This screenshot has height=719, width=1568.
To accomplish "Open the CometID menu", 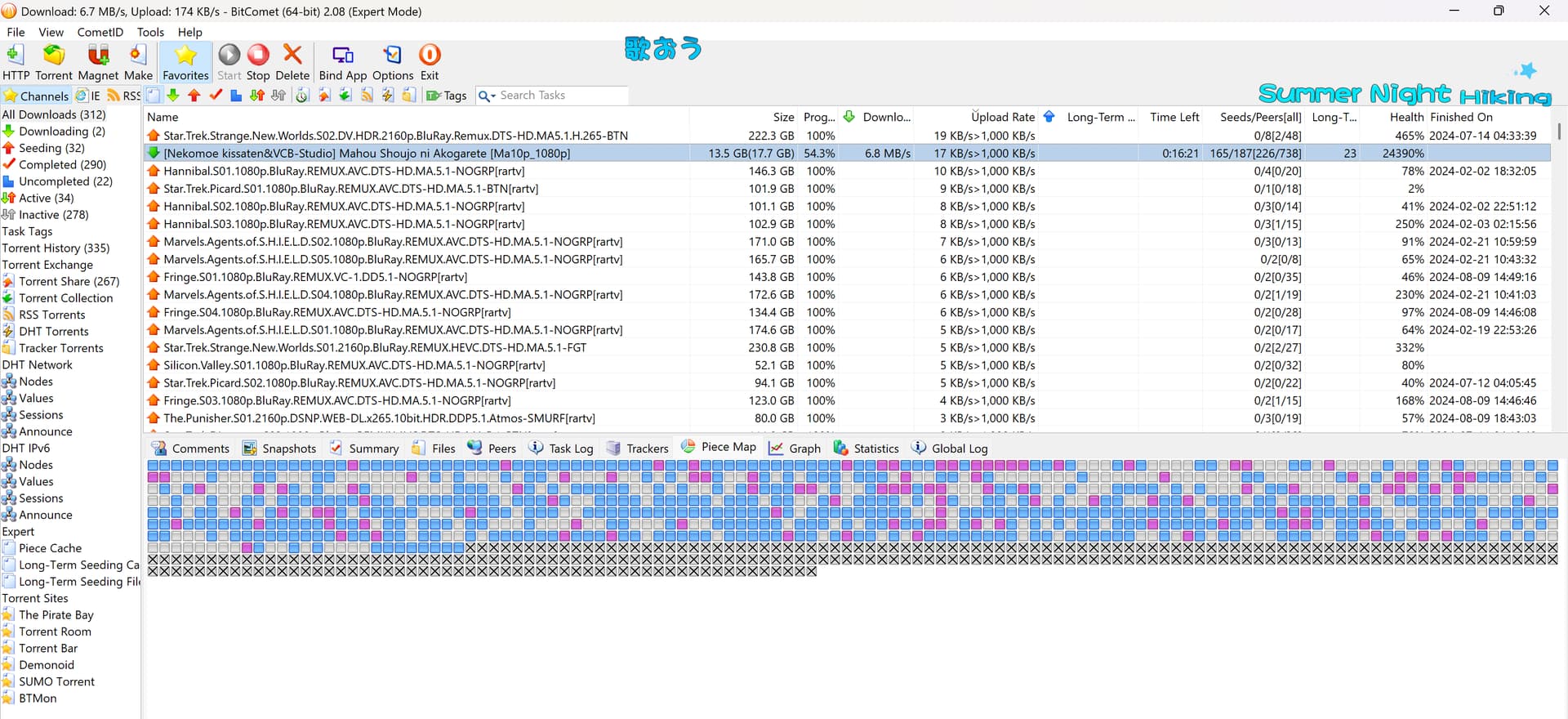I will [x=100, y=32].
